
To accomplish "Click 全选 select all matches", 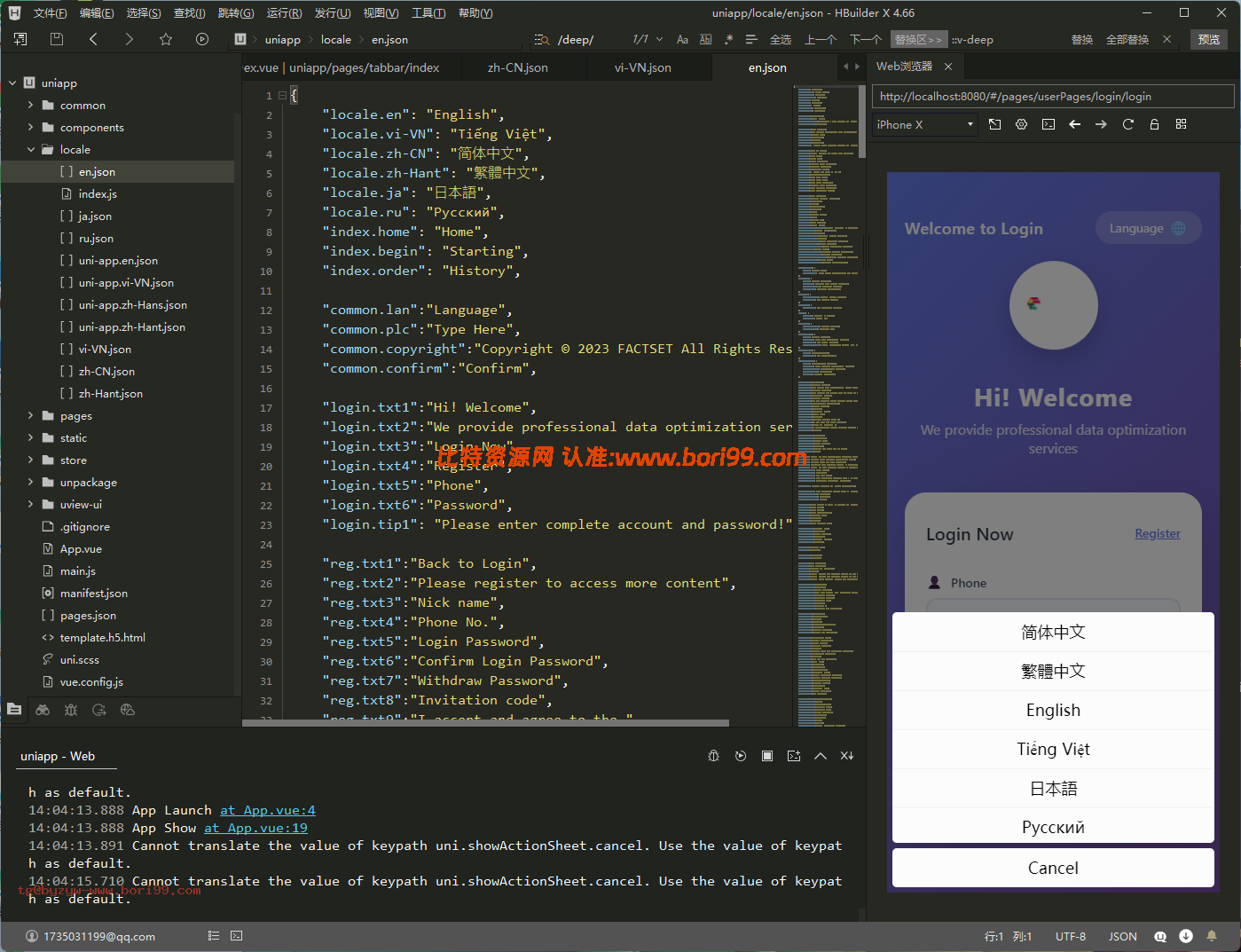I will tap(781, 40).
